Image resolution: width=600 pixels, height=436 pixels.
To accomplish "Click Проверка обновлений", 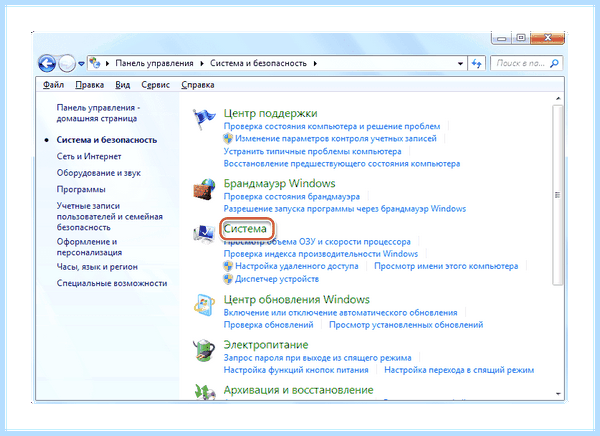I will click(x=268, y=325).
